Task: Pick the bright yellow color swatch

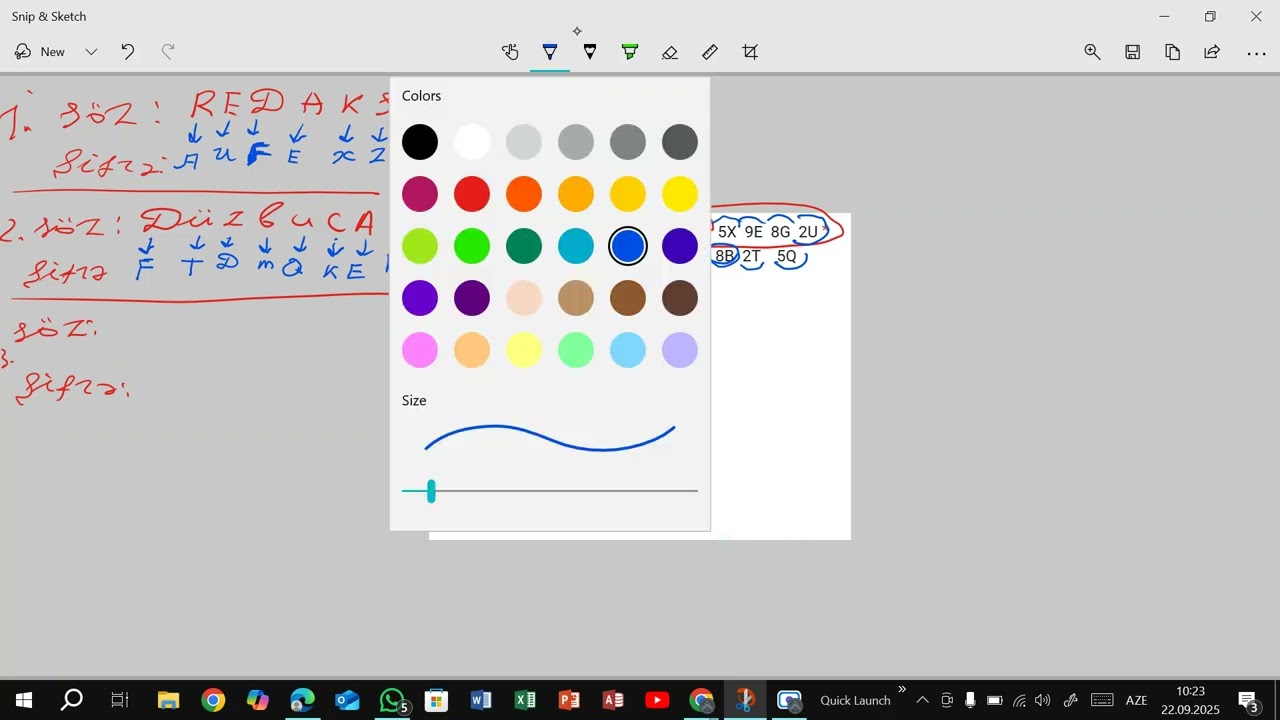Action: pyautogui.click(x=680, y=194)
